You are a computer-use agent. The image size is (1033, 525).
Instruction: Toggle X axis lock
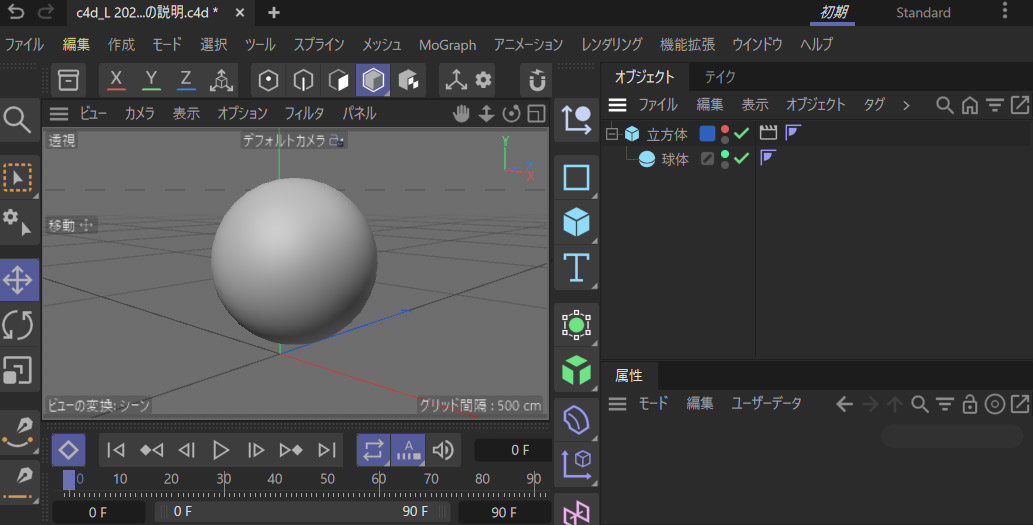click(117, 79)
